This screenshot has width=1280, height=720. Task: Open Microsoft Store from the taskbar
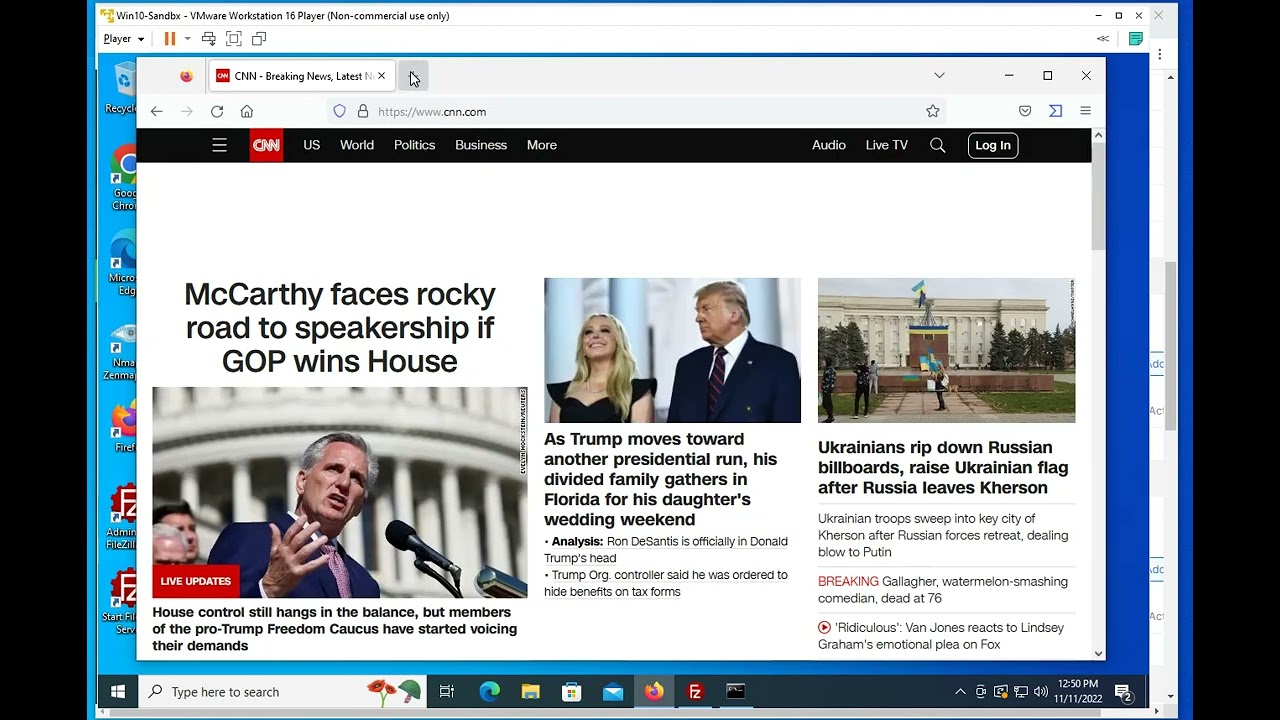(x=572, y=692)
